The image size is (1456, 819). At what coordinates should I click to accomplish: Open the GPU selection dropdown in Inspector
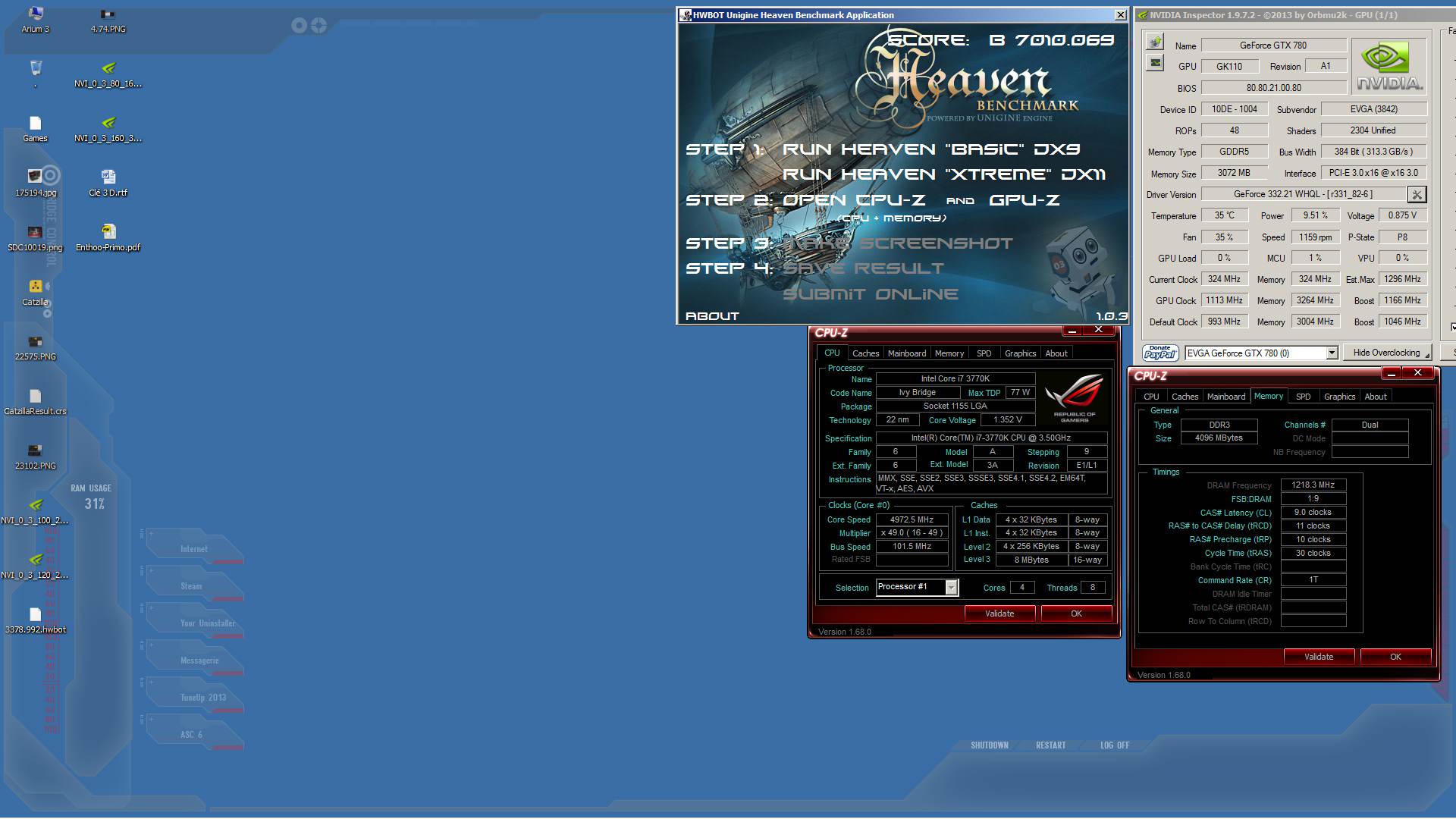(x=1331, y=353)
